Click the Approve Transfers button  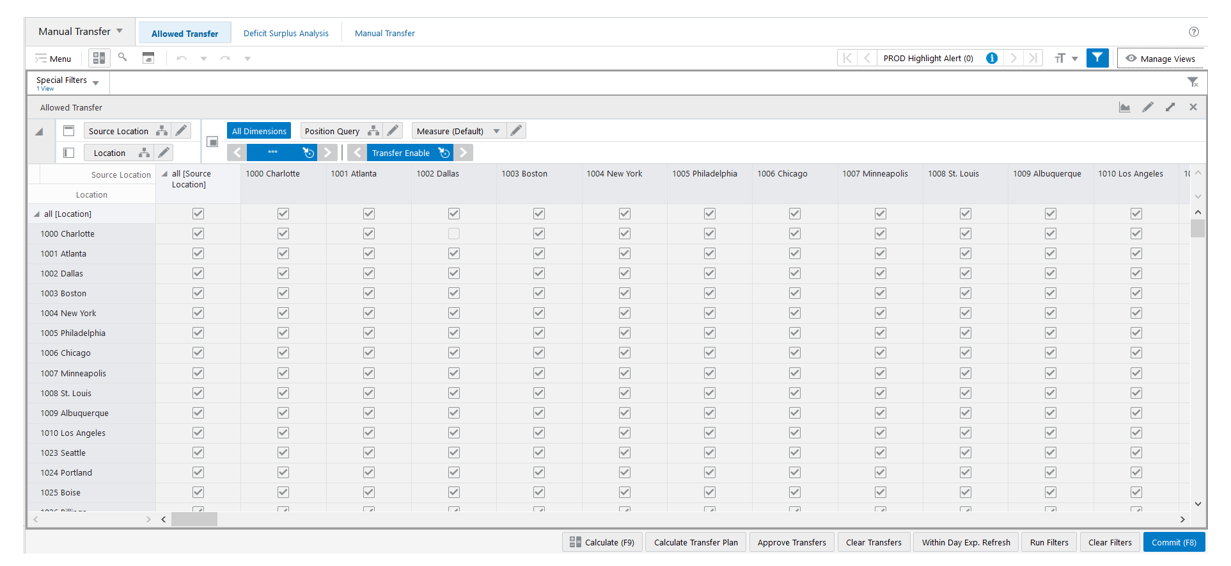791,542
